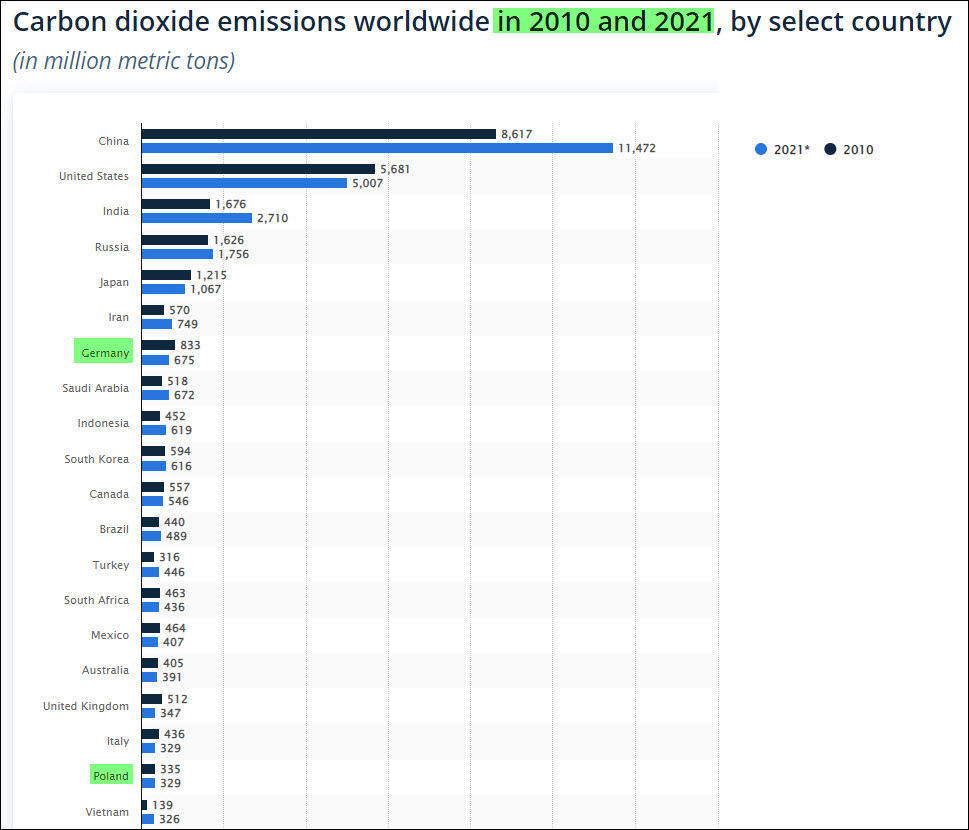Click the blue 2021* legend dot
Screen dimensions: 969x830
761,150
